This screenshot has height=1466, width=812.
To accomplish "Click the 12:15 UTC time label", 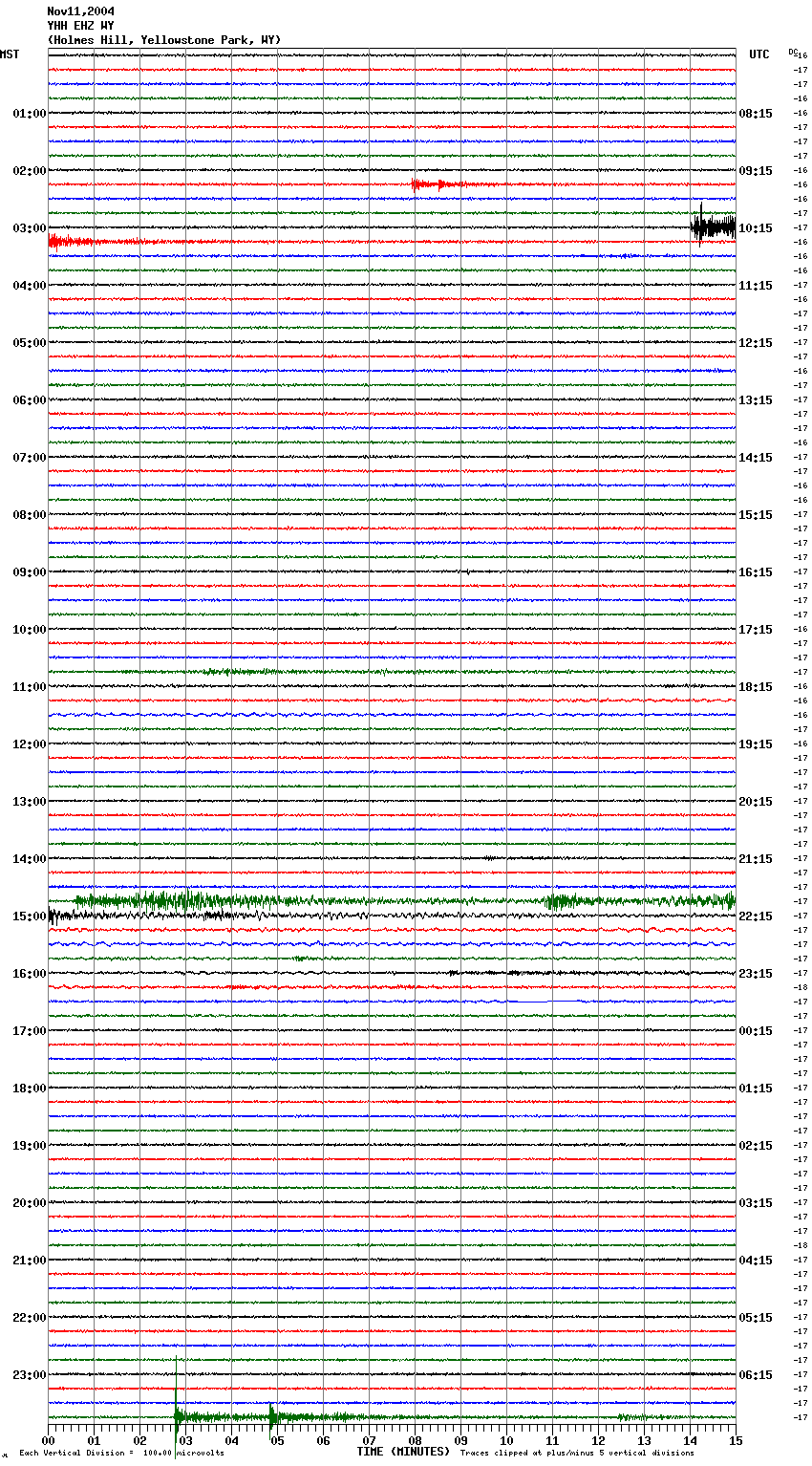I will pyautogui.click(x=756, y=343).
